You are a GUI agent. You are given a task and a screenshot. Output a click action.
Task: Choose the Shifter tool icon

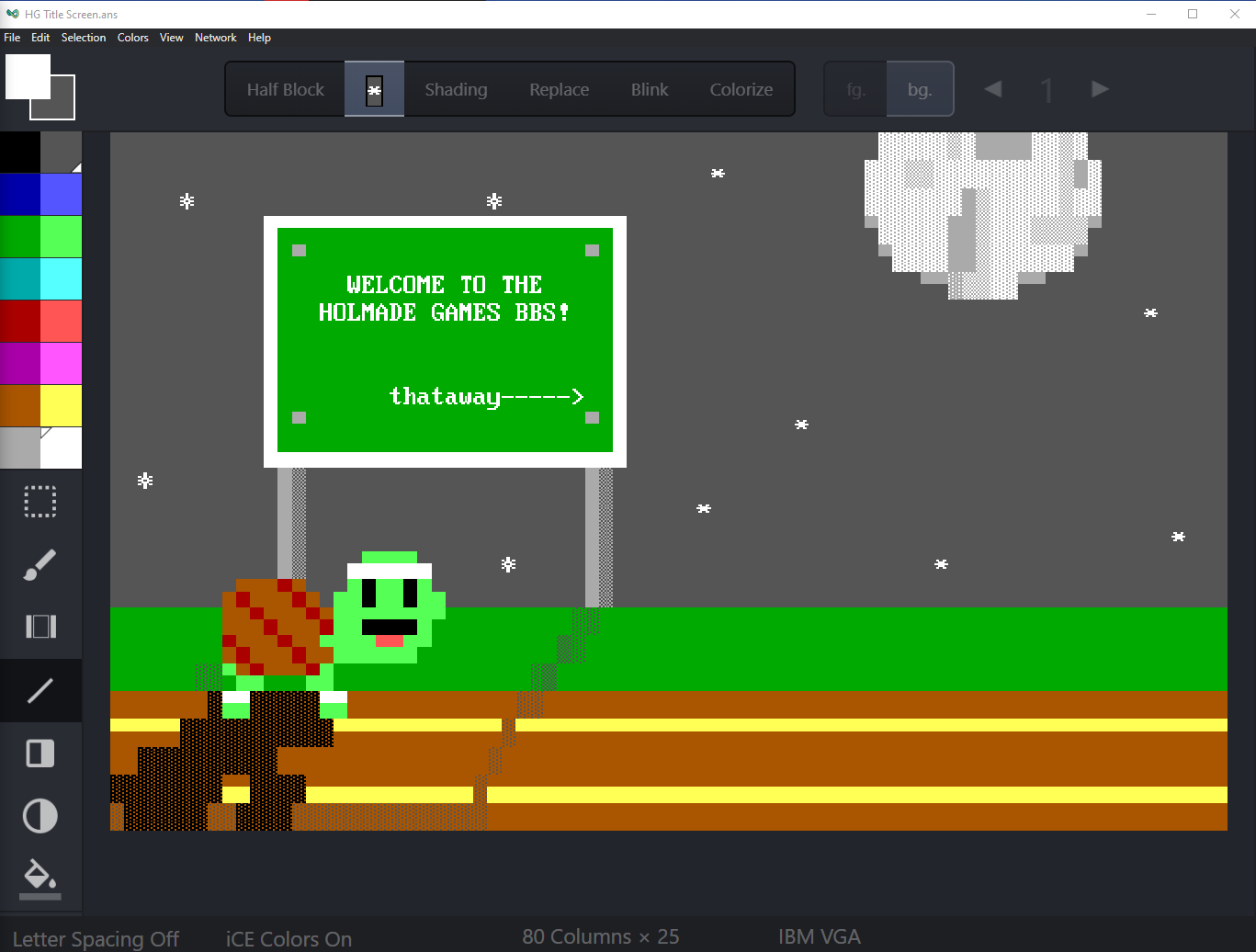40,627
